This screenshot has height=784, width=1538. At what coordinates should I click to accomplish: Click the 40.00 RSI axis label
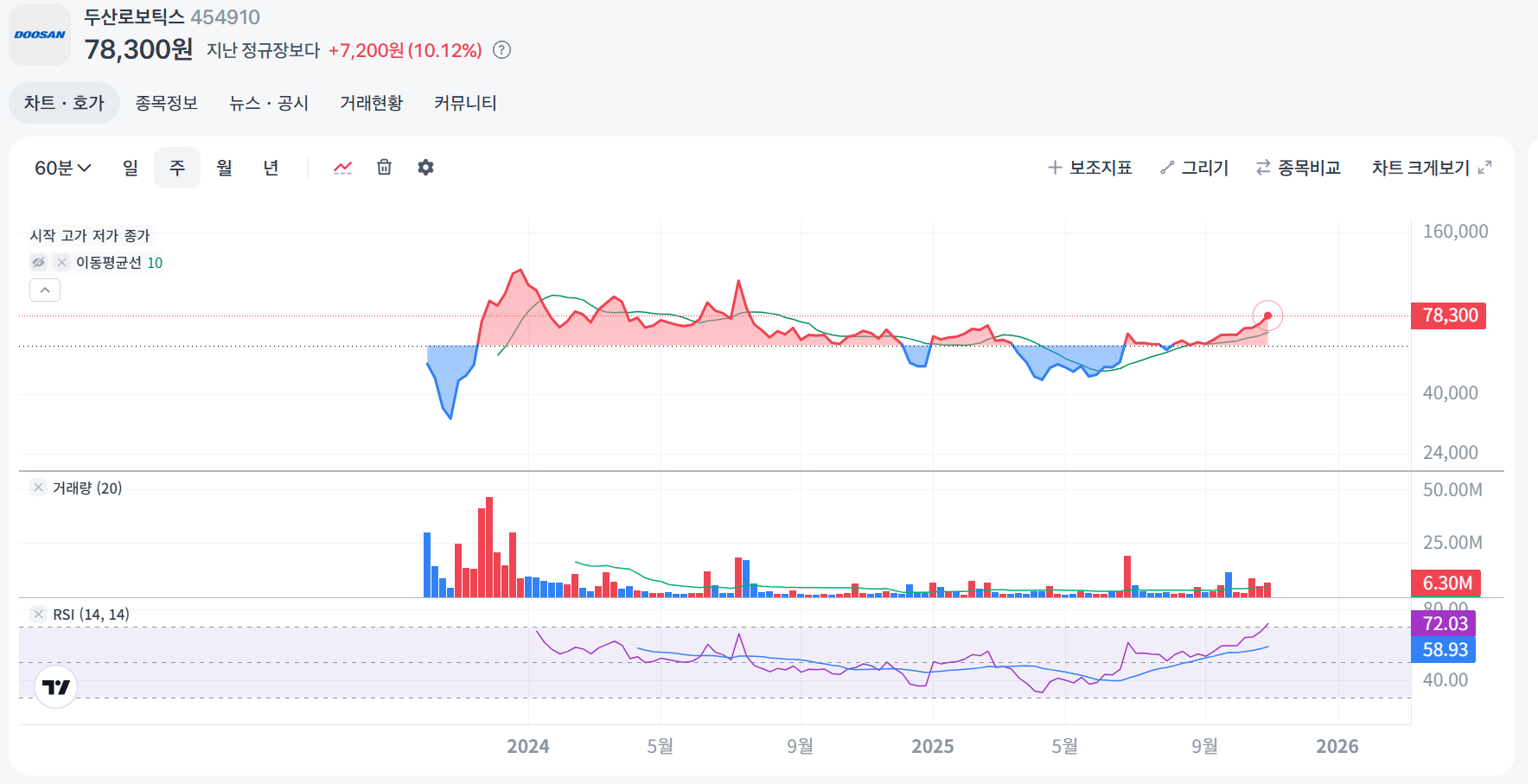[x=1445, y=680]
